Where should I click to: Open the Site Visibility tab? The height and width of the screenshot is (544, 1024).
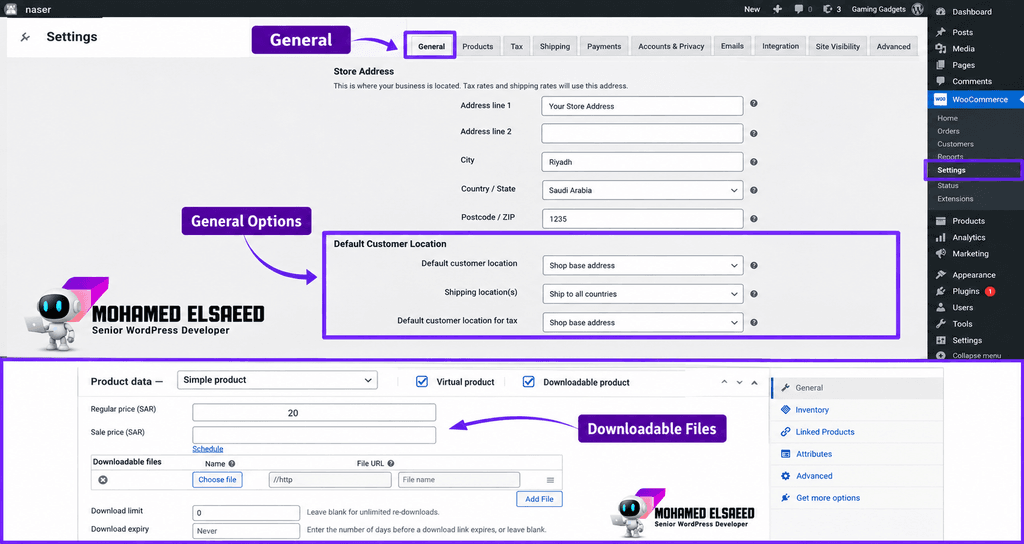coord(838,46)
